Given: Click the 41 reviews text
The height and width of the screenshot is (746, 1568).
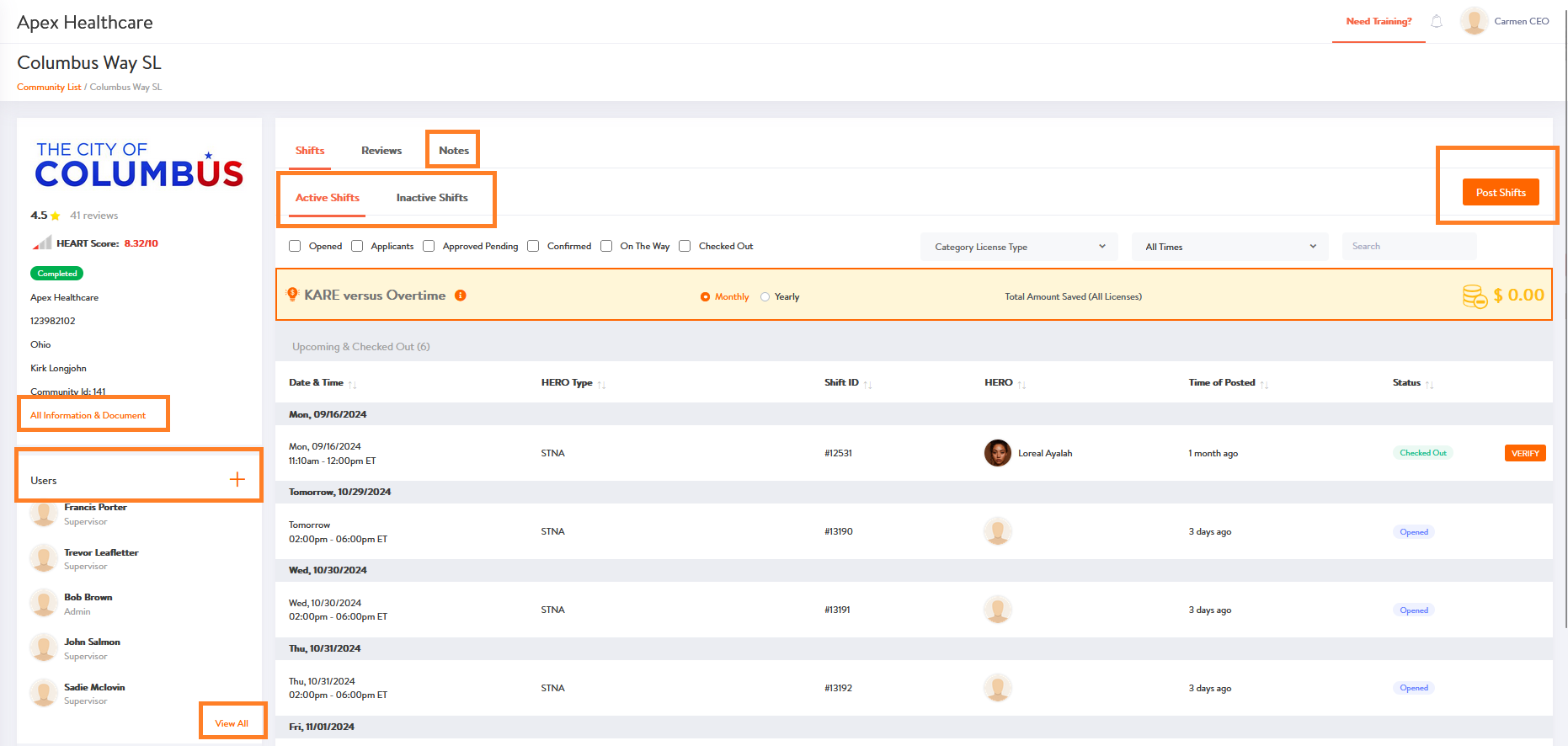Looking at the screenshot, I should (94, 216).
